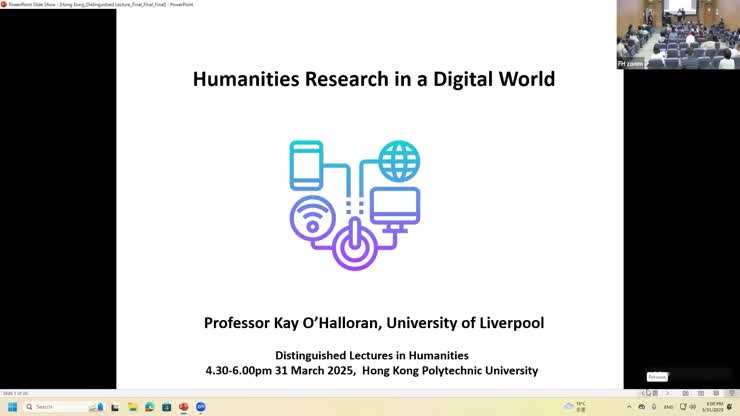Open See all slides grid button
Viewport: 740px width, 416px height.
[x=655, y=393]
